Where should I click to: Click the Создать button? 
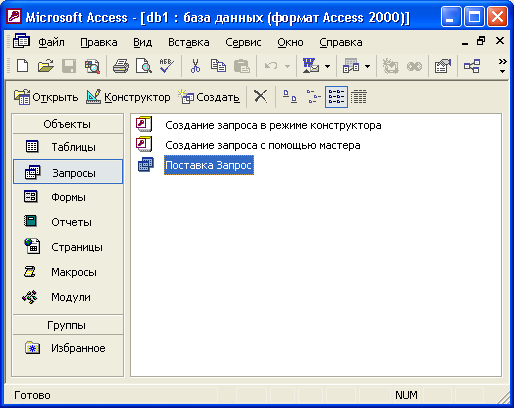(209, 97)
